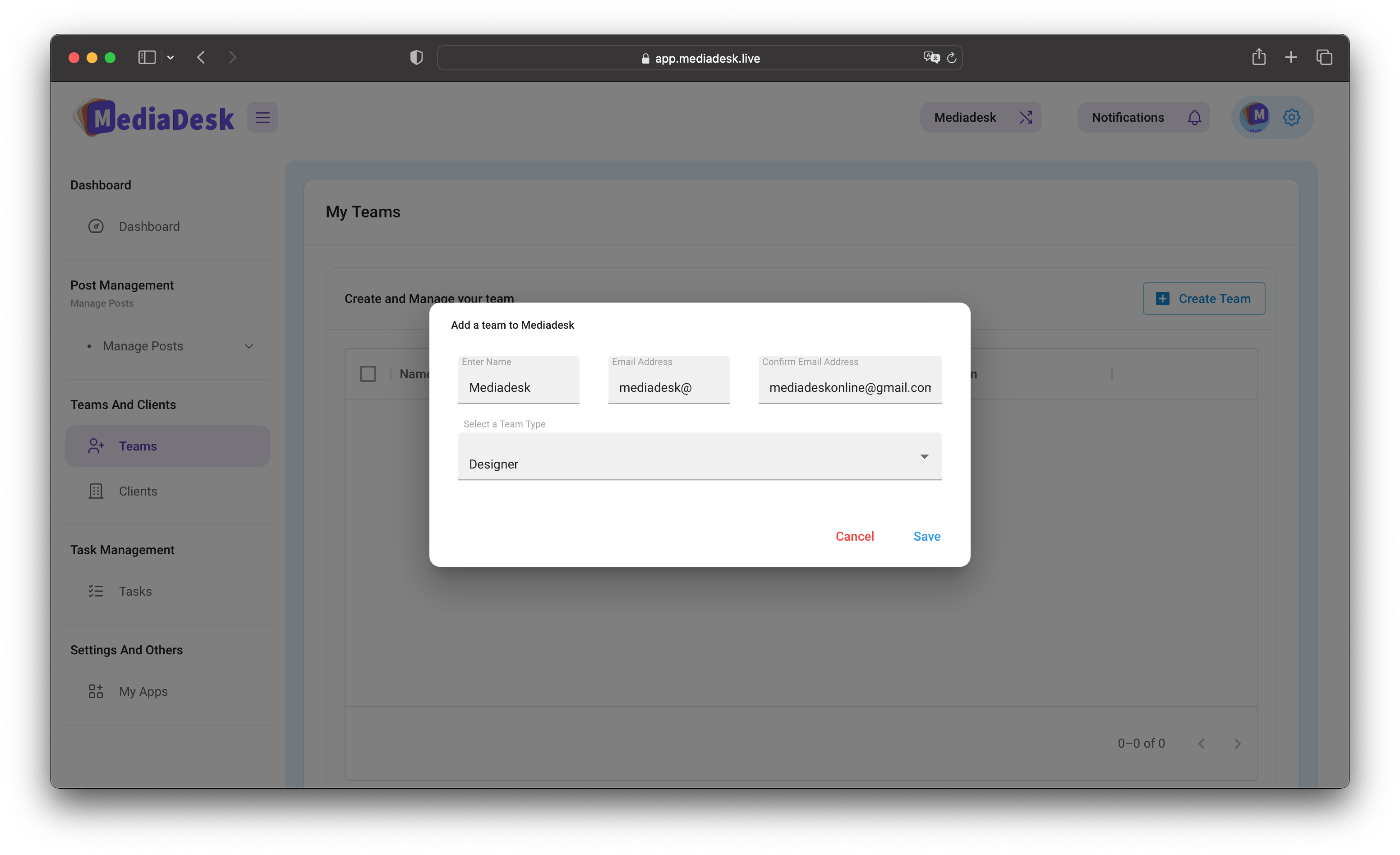This screenshot has height=855, width=1400.
Task: Click the shuffle icon next to Mediadesk
Action: click(x=1026, y=118)
